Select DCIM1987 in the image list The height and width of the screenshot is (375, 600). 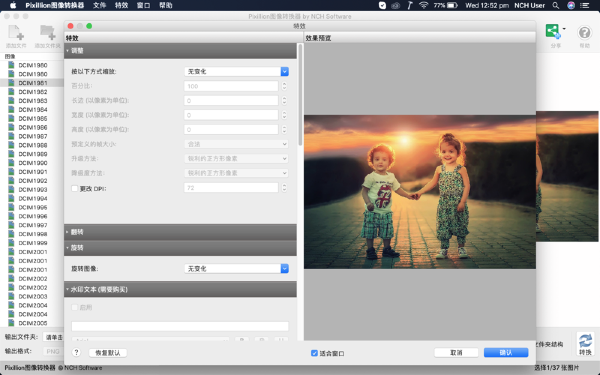click(x=33, y=136)
